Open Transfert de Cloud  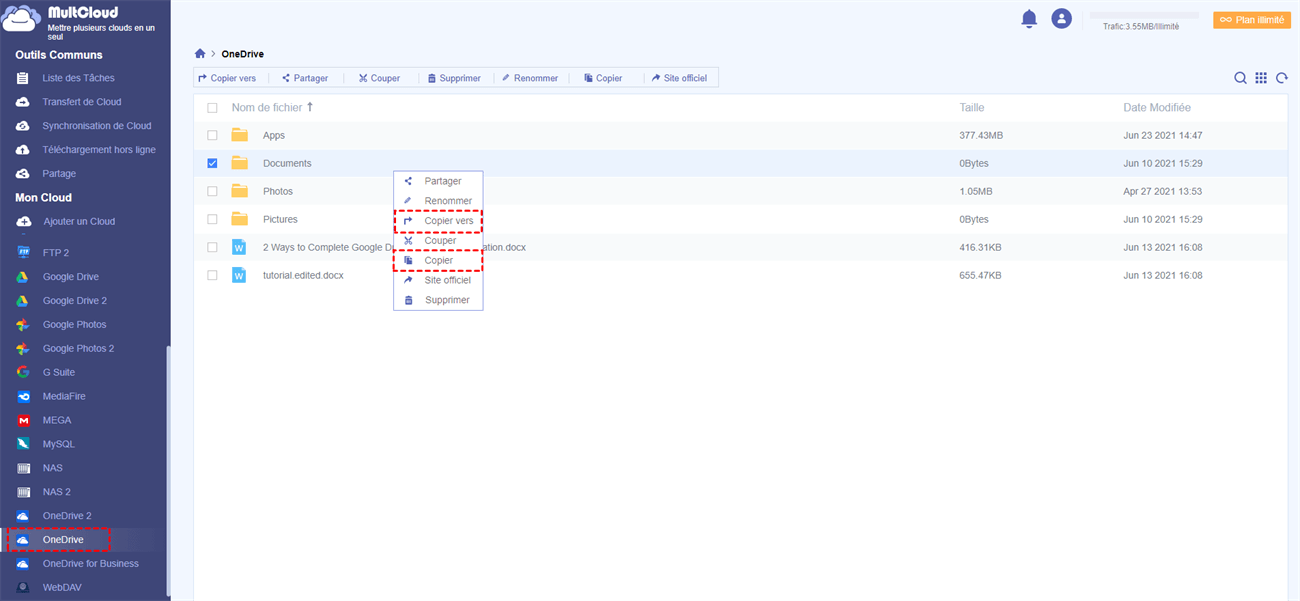[x=82, y=102]
